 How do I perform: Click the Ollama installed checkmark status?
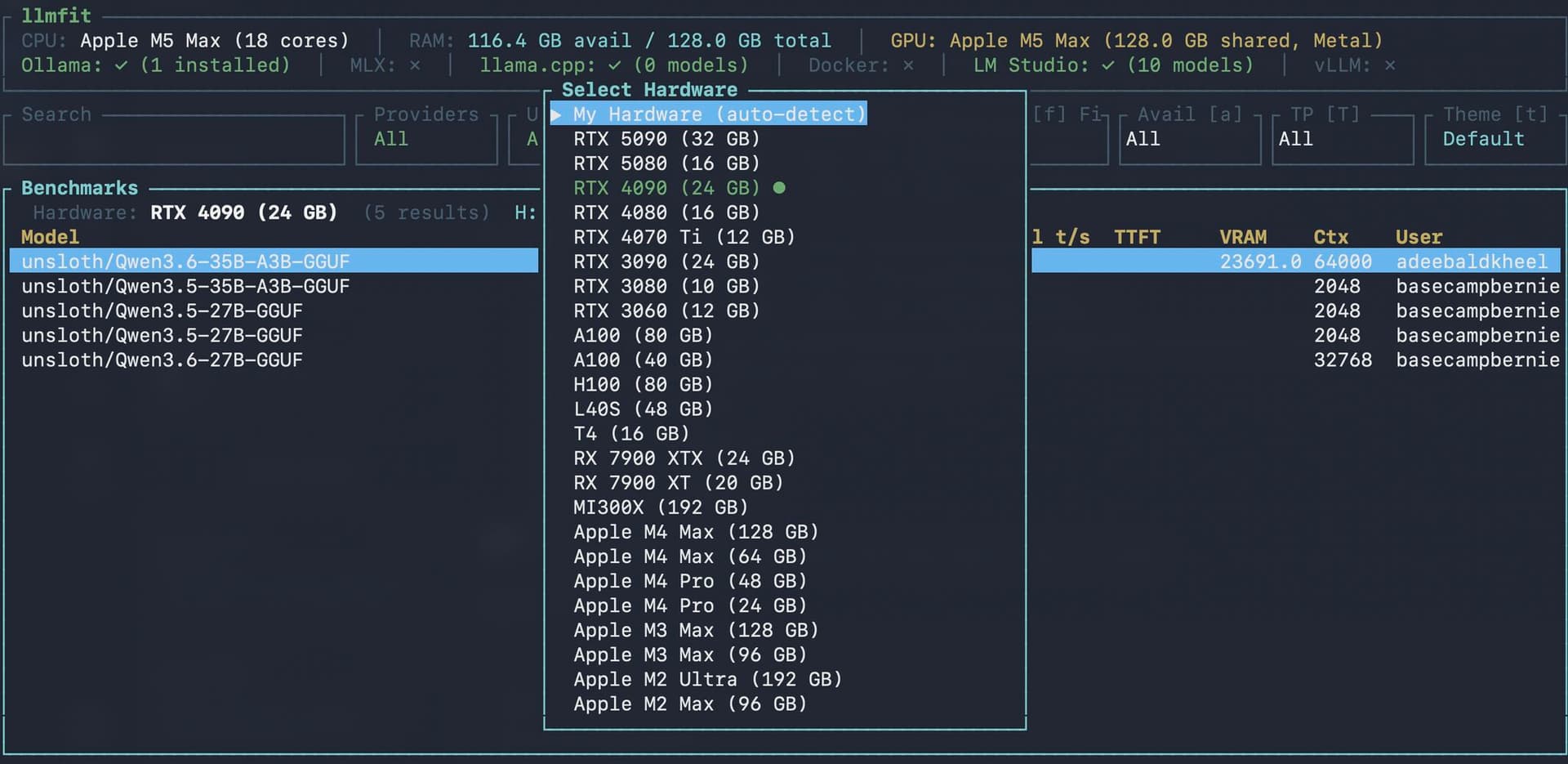(x=121, y=65)
